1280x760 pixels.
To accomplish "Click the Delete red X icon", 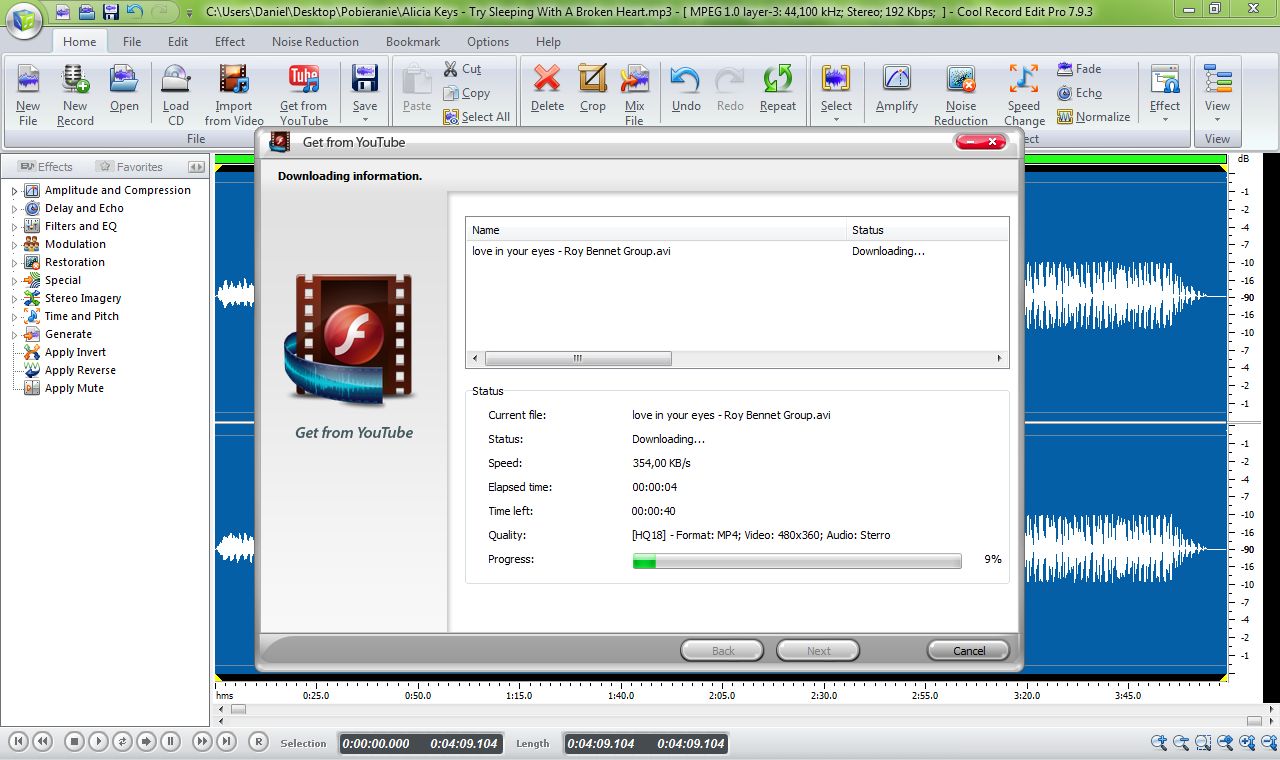I will click(x=547, y=80).
